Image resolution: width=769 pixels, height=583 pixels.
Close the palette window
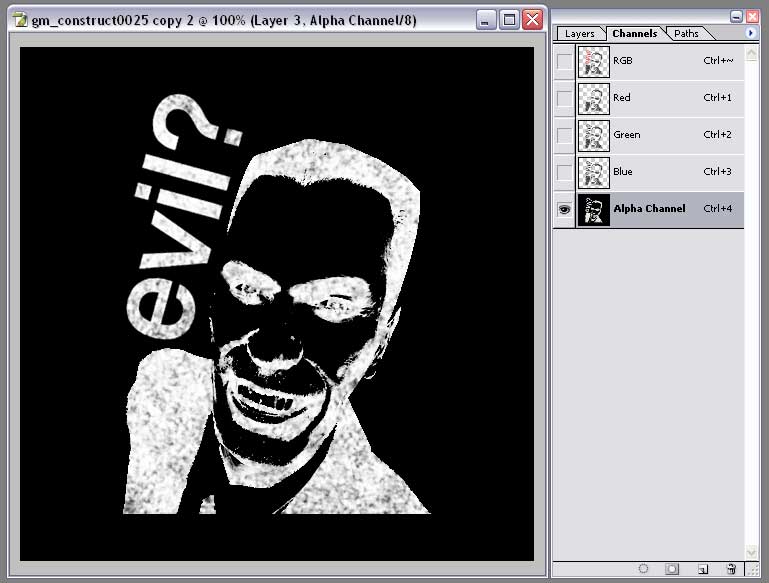click(752, 17)
